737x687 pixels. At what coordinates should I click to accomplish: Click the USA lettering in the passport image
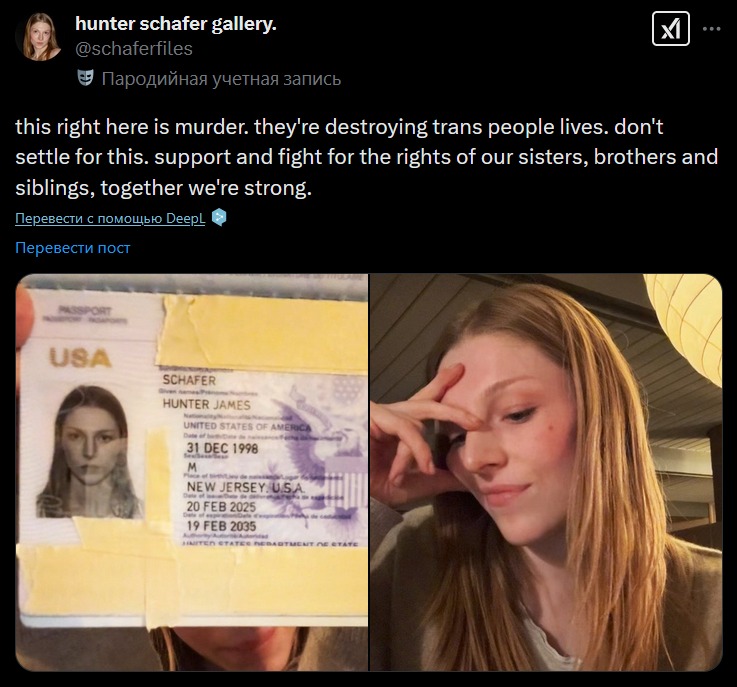[x=80, y=359]
